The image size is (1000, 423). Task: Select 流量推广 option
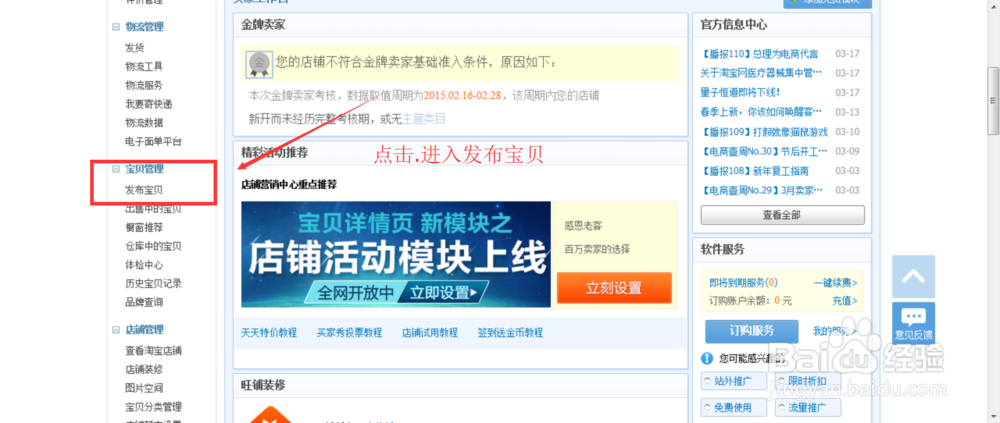pos(808,407)
